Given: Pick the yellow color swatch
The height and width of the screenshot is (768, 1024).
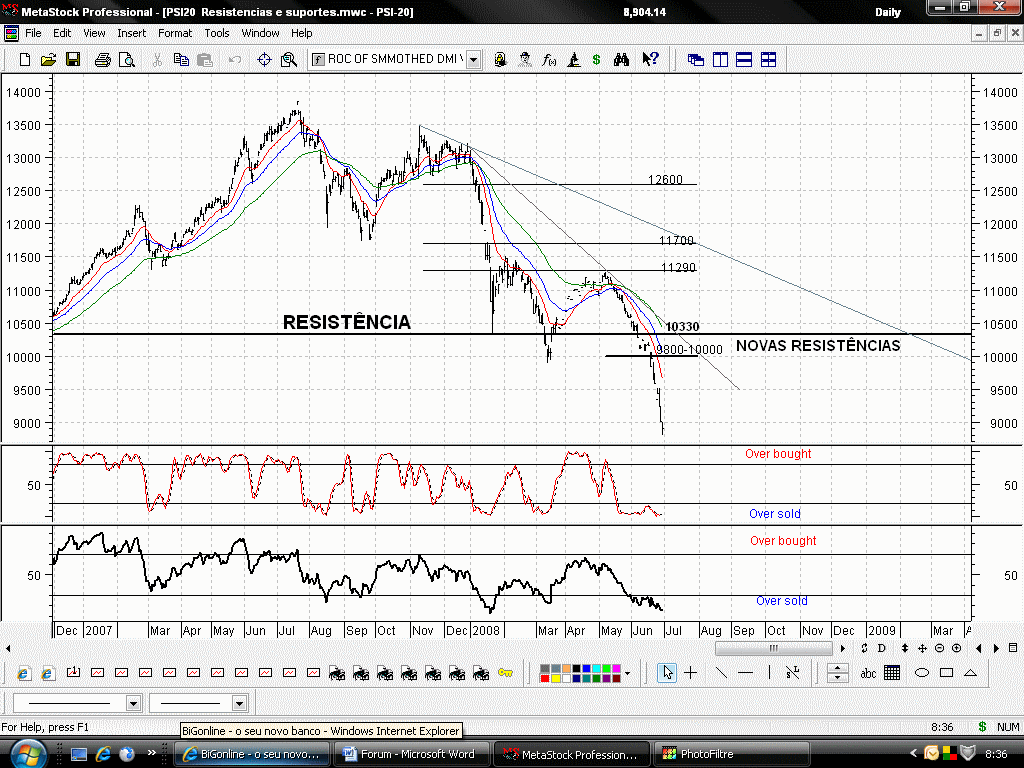Looking at the screenshot, I should click(555, 678).
